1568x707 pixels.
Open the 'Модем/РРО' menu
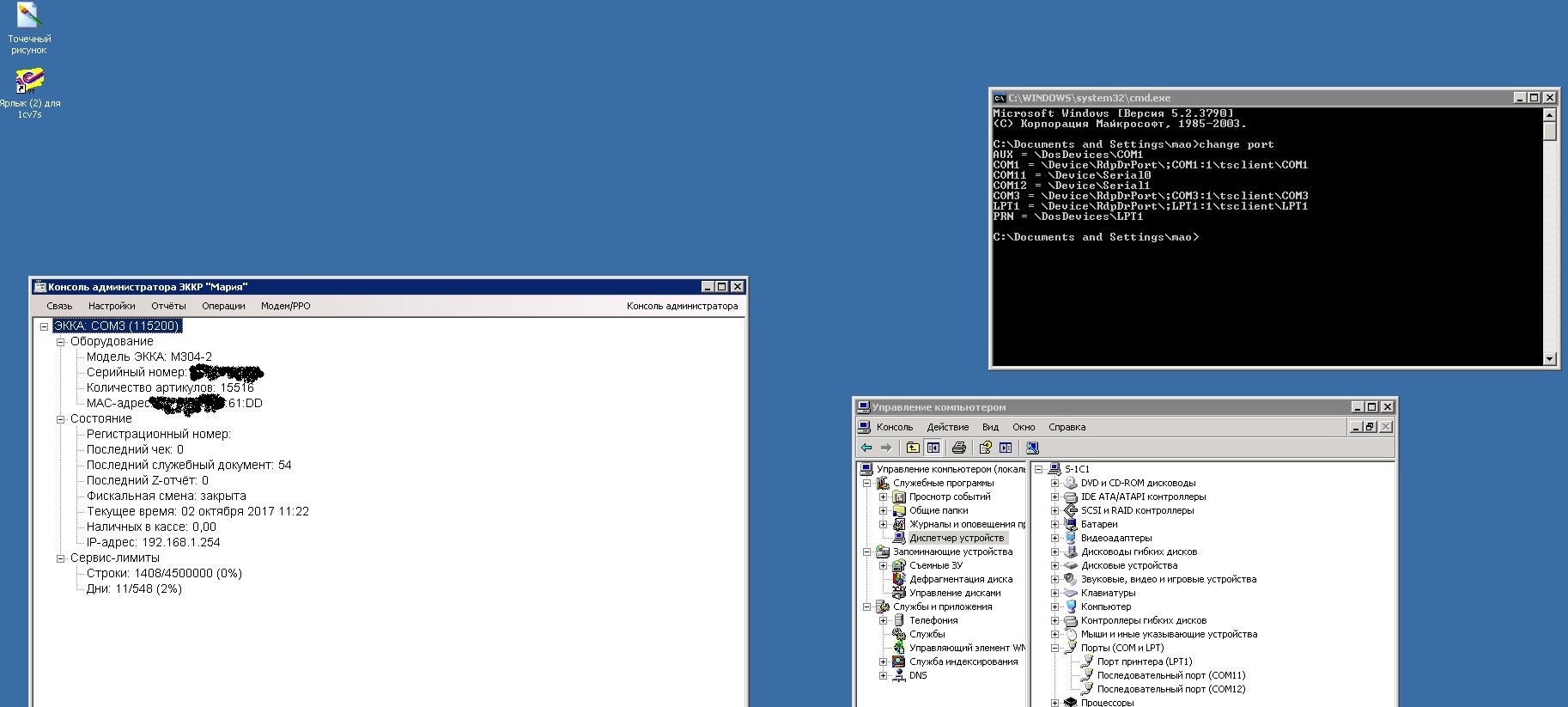point(285,306)
